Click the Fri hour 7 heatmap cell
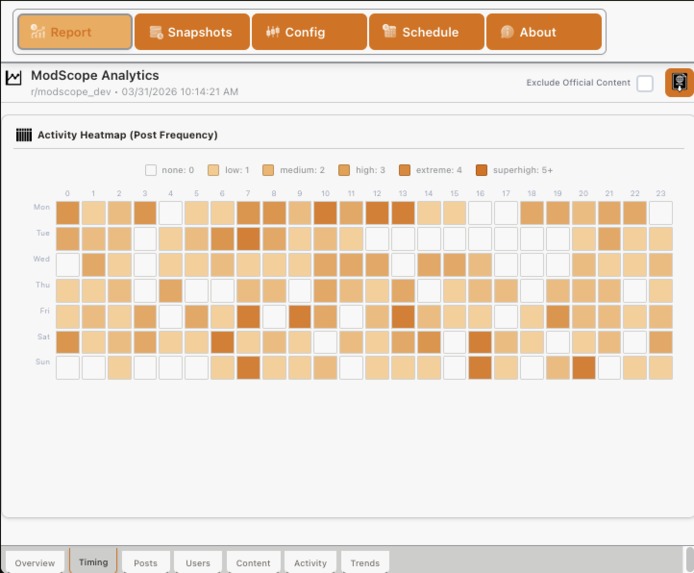 [x=248, y=317]
